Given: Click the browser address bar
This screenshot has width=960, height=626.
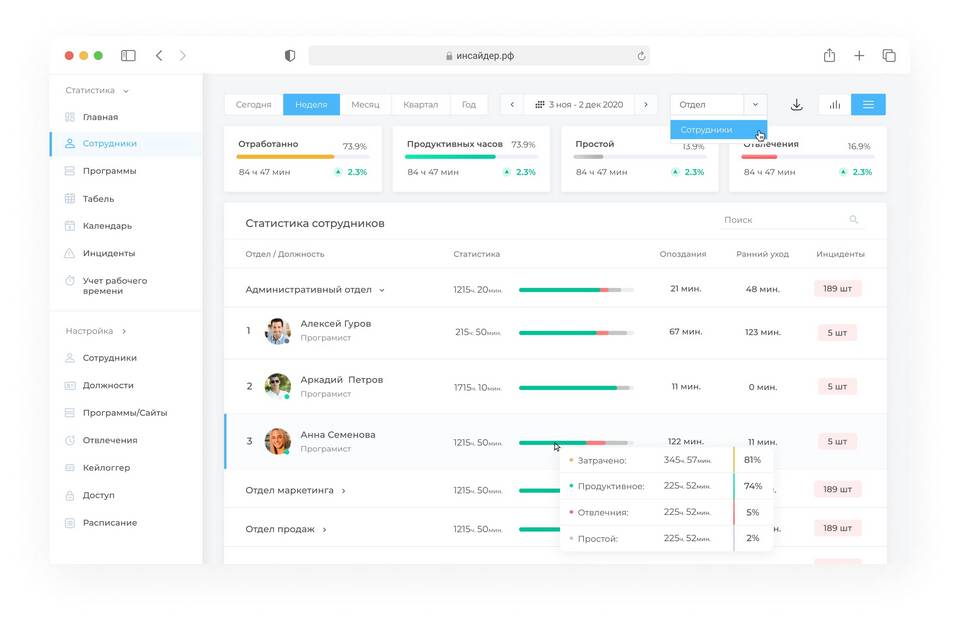Looking at the screenshot, I should (479, 56).
